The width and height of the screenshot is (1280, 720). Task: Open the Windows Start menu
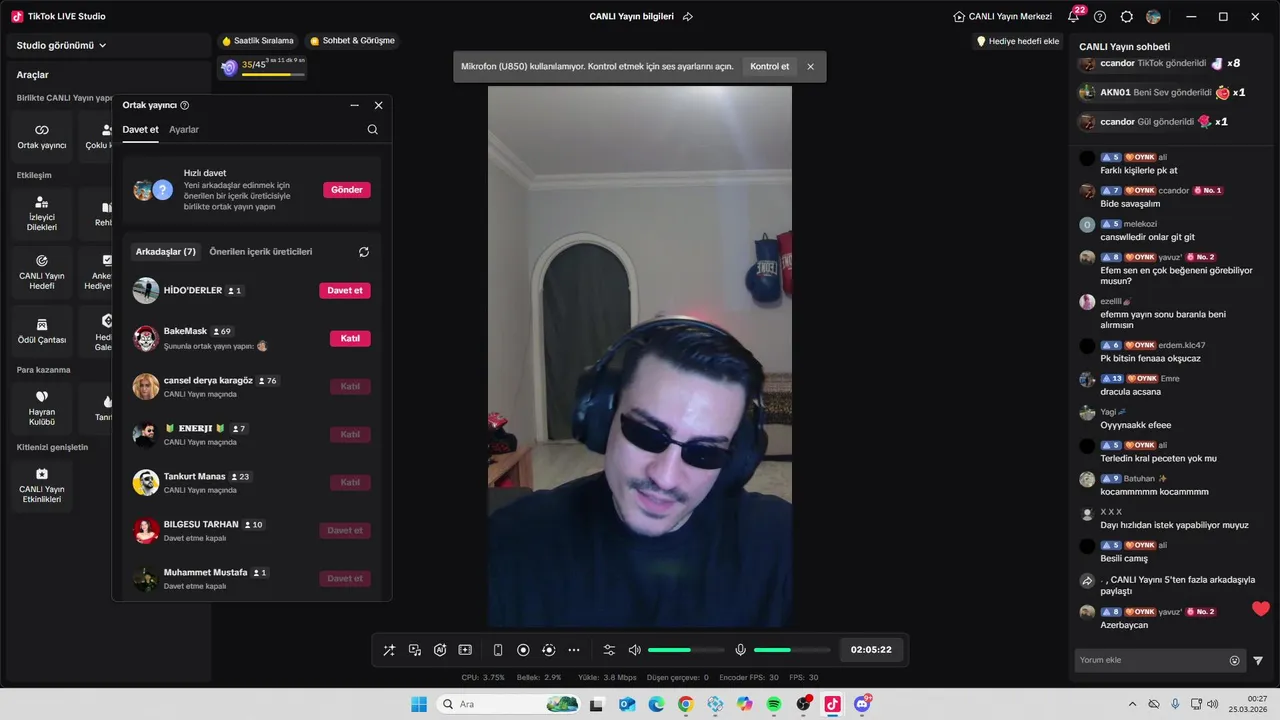click(419, 704)
